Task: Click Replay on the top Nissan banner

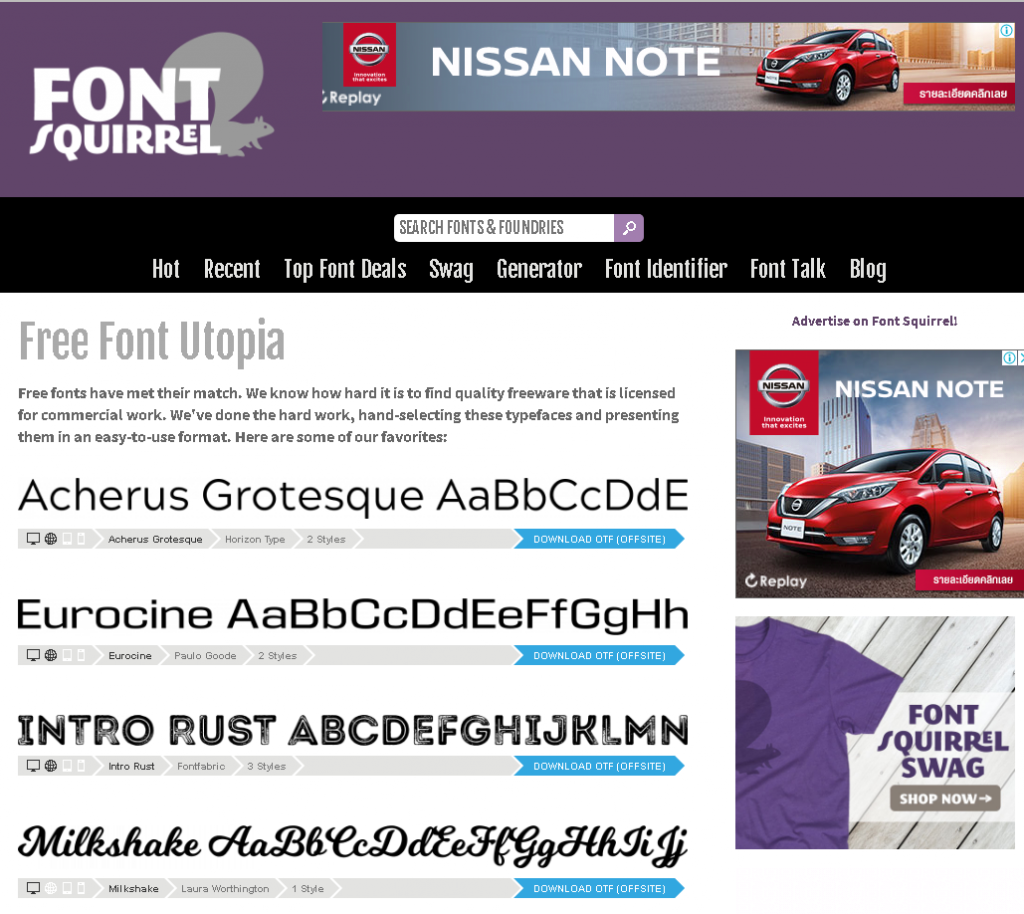Action: click(352, 97)
